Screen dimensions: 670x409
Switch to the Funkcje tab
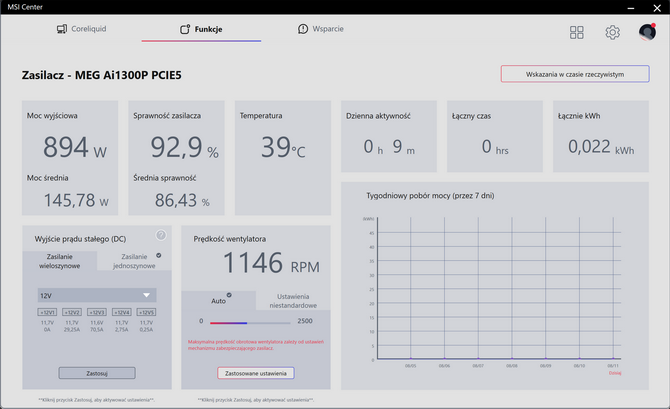pyautogui.click(x=201, y=29)
